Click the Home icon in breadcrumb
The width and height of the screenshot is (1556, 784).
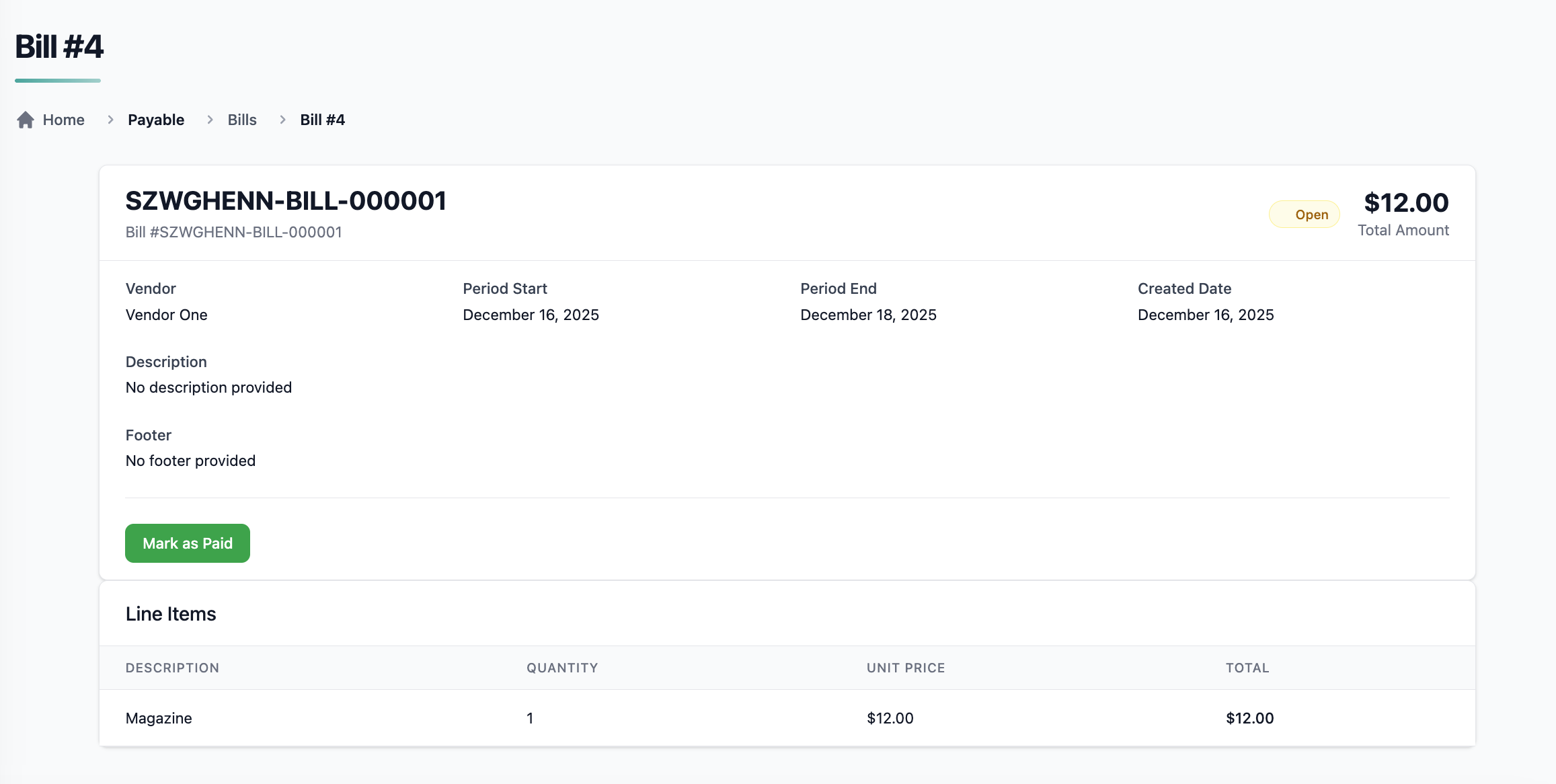pyautogui.click(x=26, y=120)
